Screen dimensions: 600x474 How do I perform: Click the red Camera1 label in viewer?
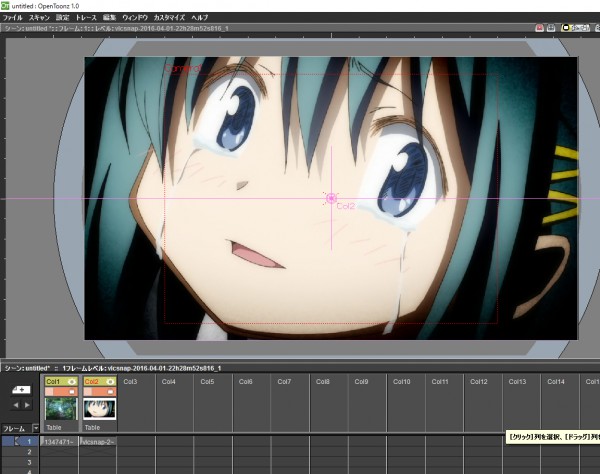click(x=183, y=68)
